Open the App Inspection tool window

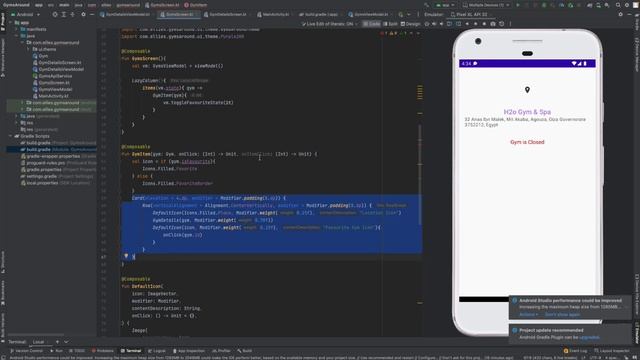pos(189,351)
